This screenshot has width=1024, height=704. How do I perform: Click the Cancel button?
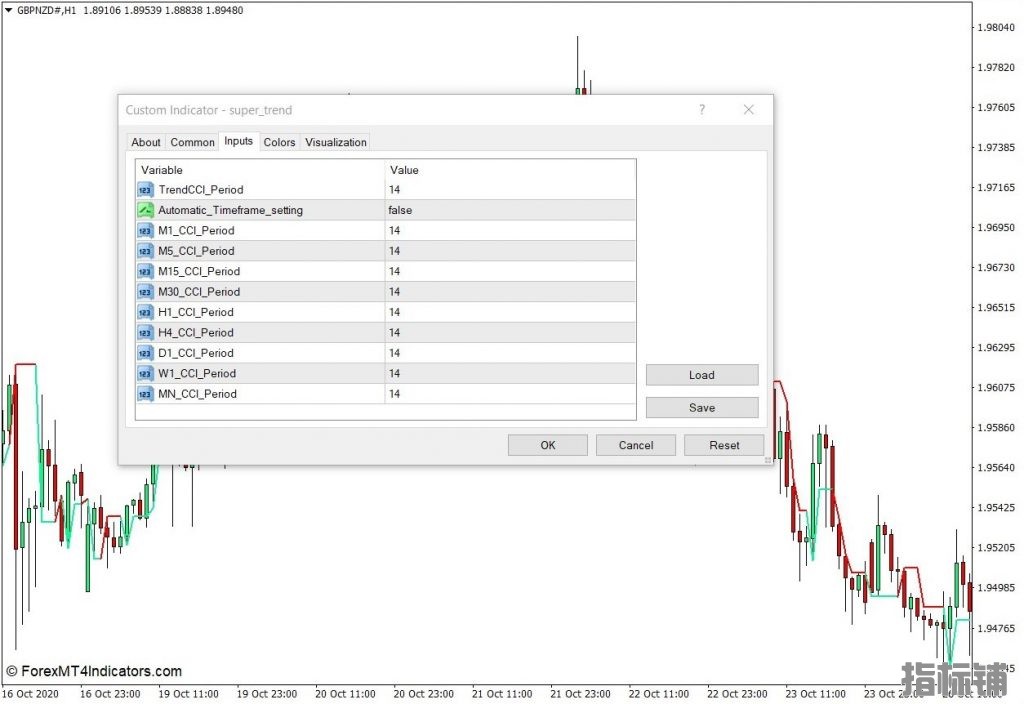635,445
